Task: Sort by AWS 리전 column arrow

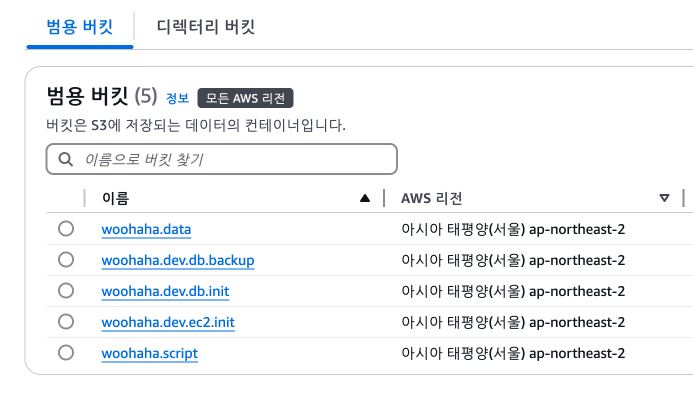Action: click(x=664, y=198)
